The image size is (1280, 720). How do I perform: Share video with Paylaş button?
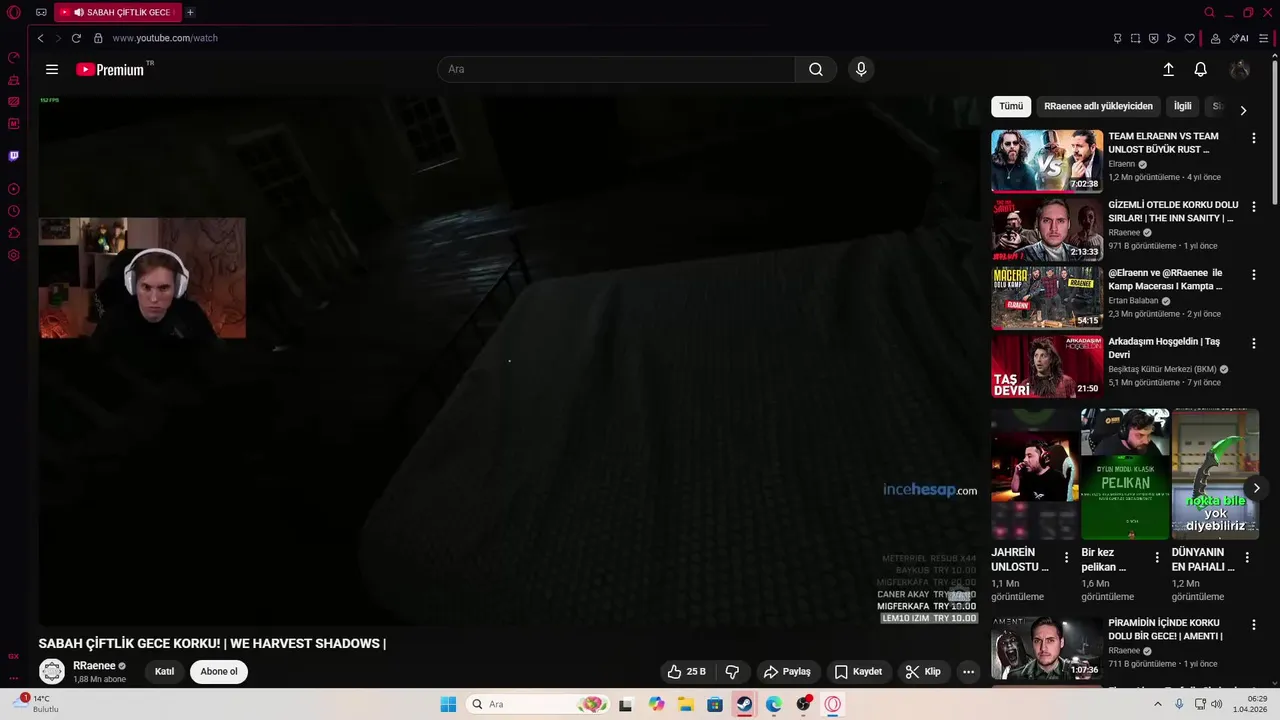point(787,672)
